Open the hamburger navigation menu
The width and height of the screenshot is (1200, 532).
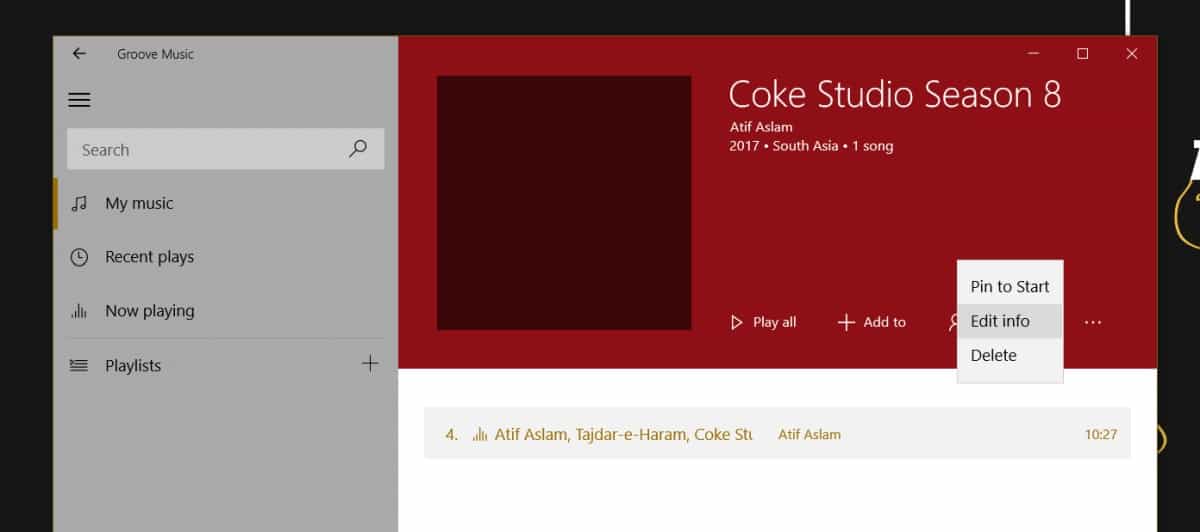[79, 100]
